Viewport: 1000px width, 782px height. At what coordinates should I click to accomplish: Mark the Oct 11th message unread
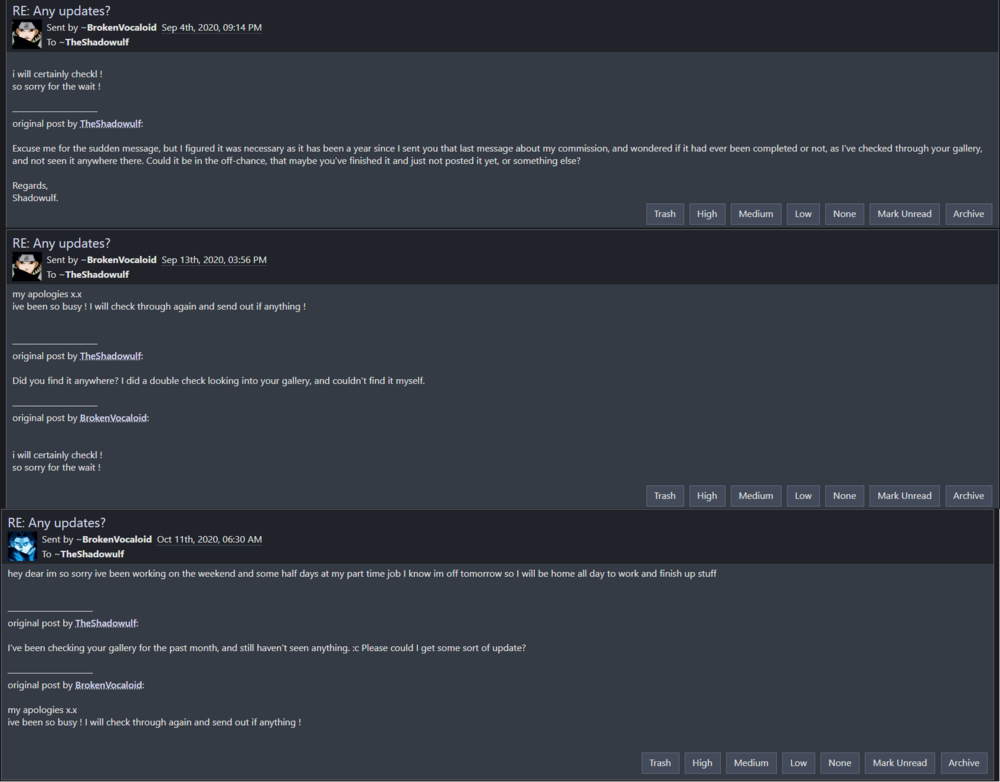pos(899,763)
